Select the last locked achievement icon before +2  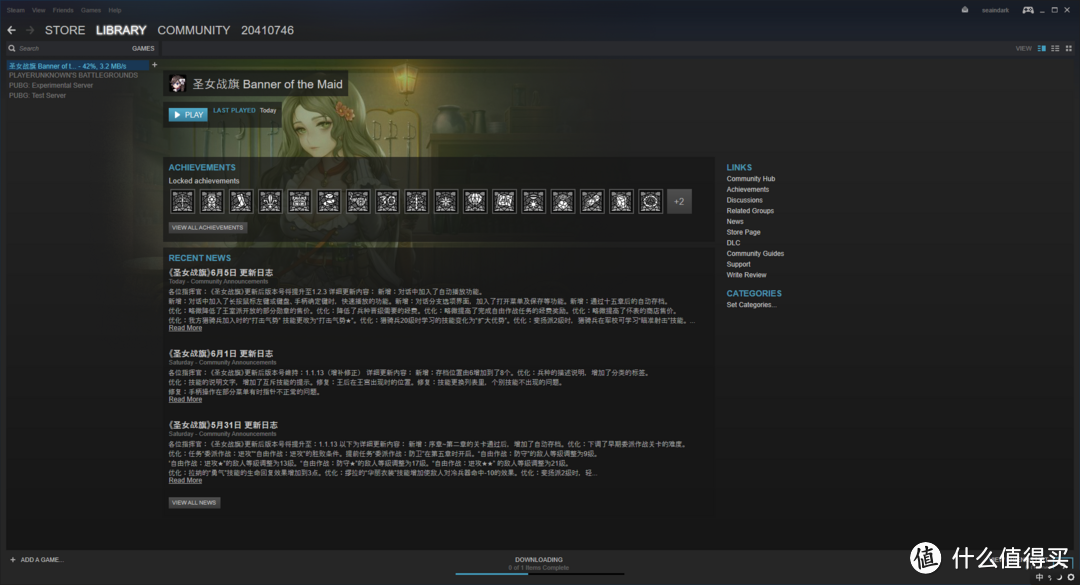tap(650, 201)
